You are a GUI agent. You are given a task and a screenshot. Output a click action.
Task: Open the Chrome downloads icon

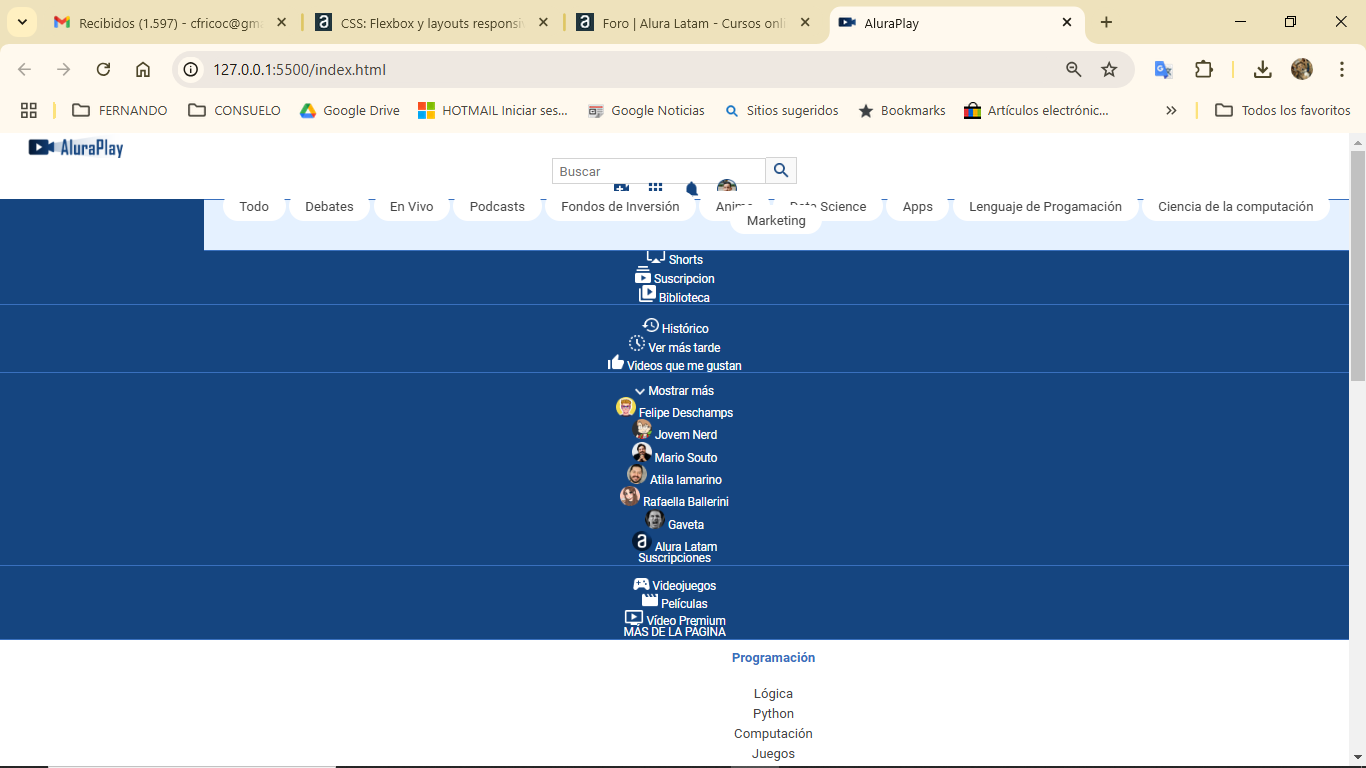coord(1263,69)
